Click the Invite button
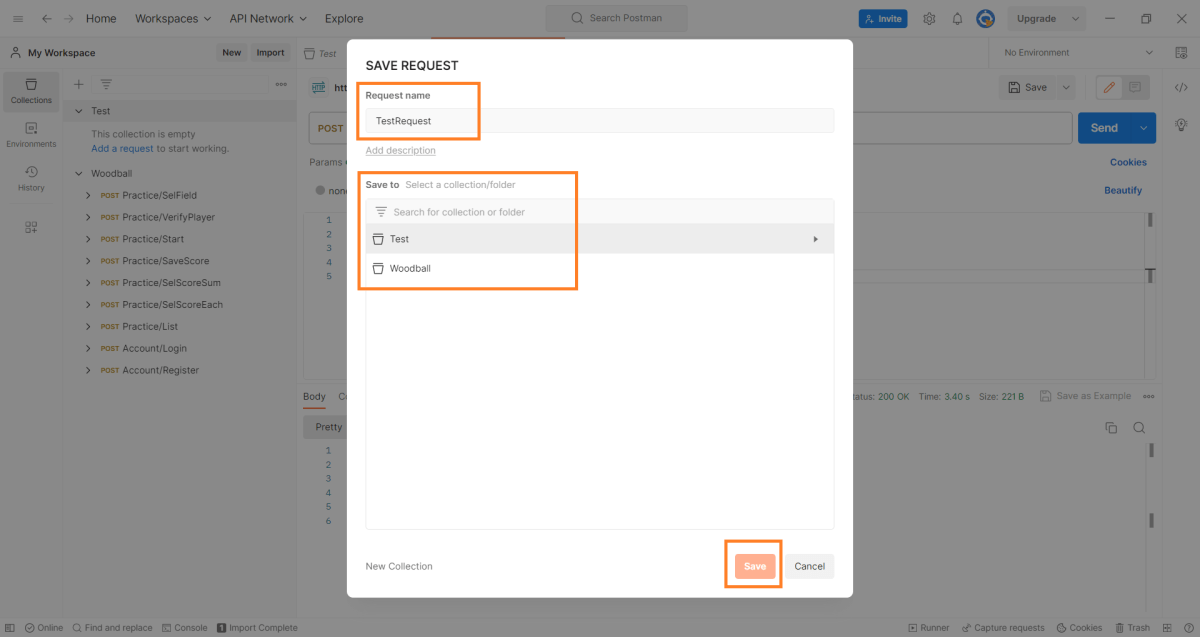Image resolution: width=1200 pixels, height=637 pixels. 882,18
